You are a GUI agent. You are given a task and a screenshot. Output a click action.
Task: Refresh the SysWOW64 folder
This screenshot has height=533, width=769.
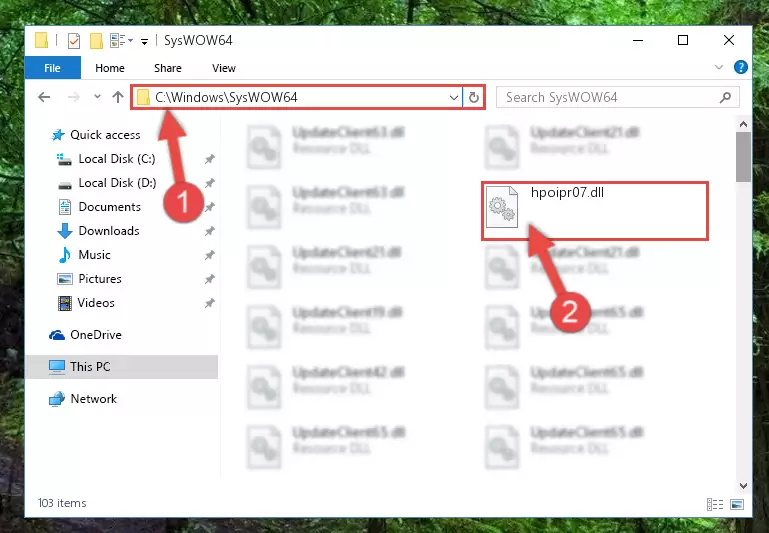(473, 98)
